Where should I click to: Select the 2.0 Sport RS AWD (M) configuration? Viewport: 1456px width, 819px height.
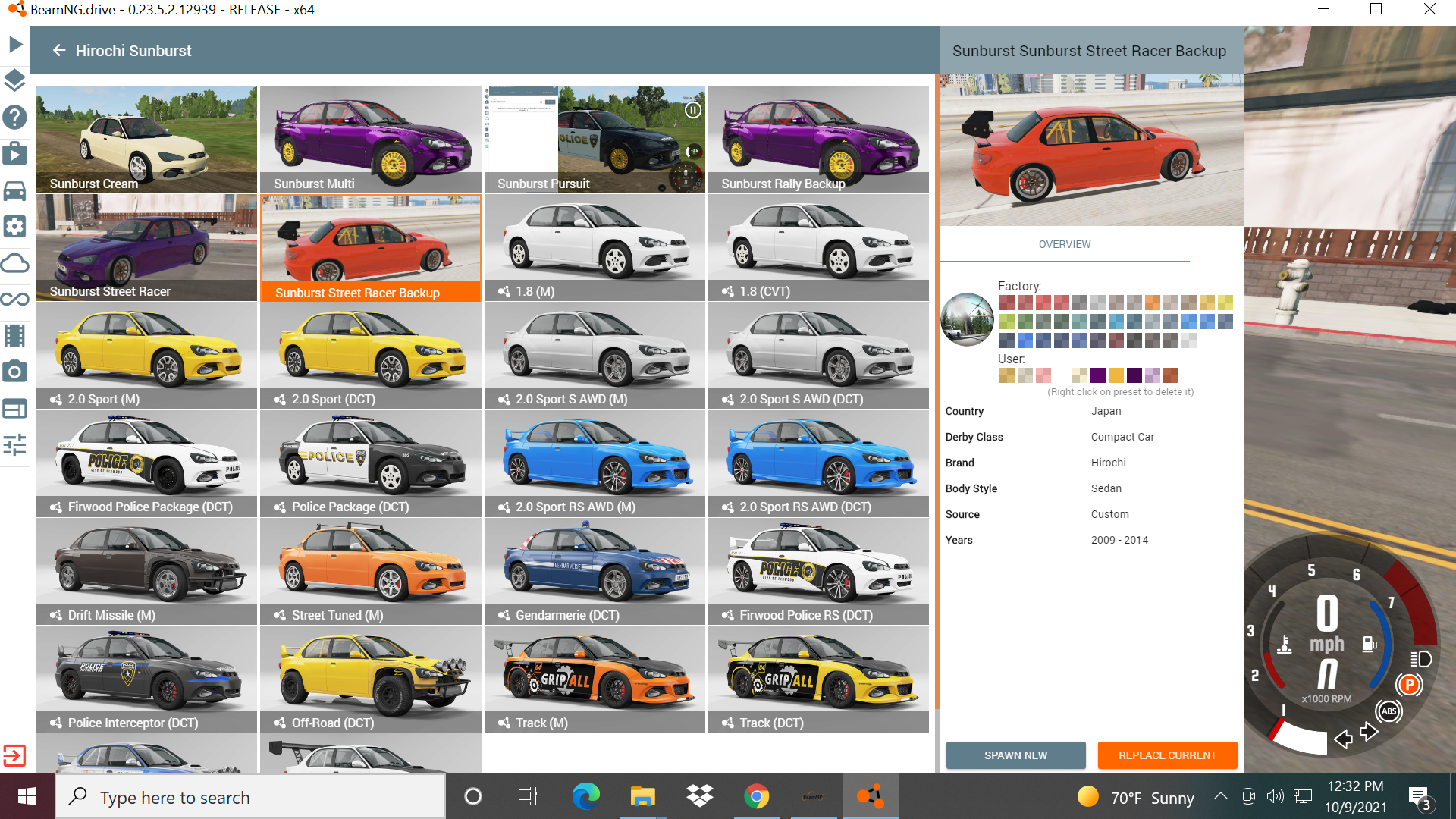[595, 463]
